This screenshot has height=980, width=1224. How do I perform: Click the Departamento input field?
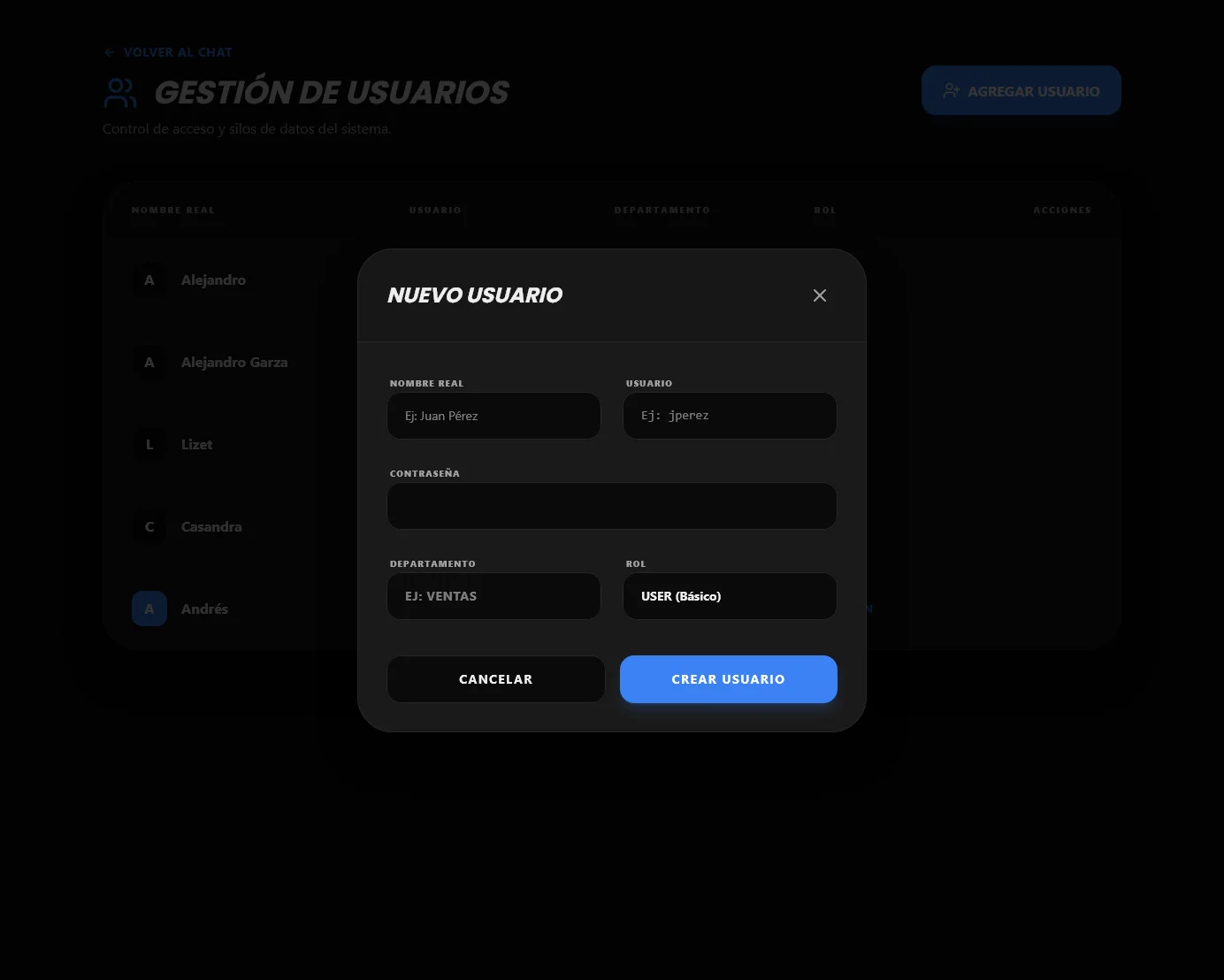[493, 596]
